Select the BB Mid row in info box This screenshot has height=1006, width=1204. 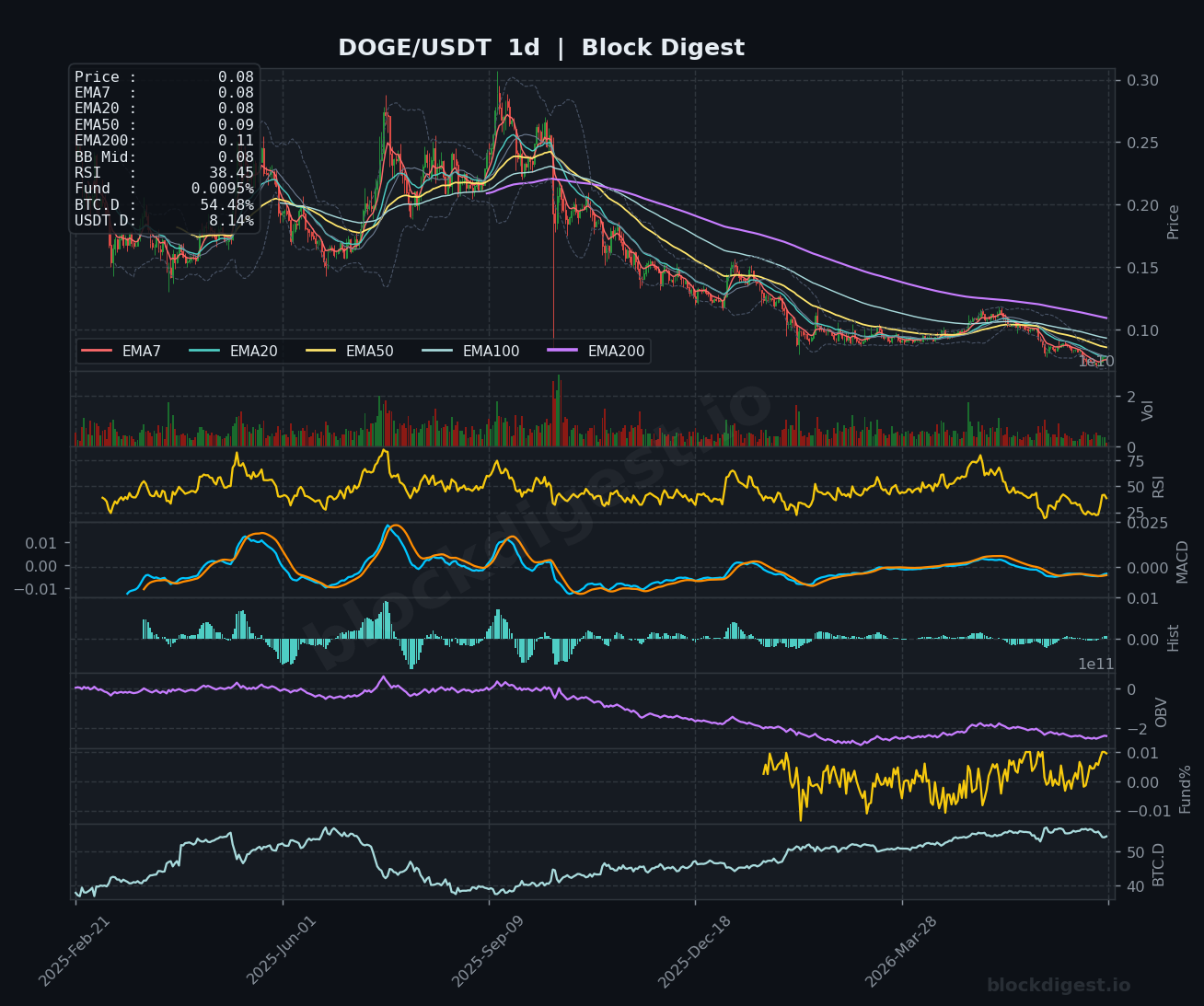(x=164, y=156)
